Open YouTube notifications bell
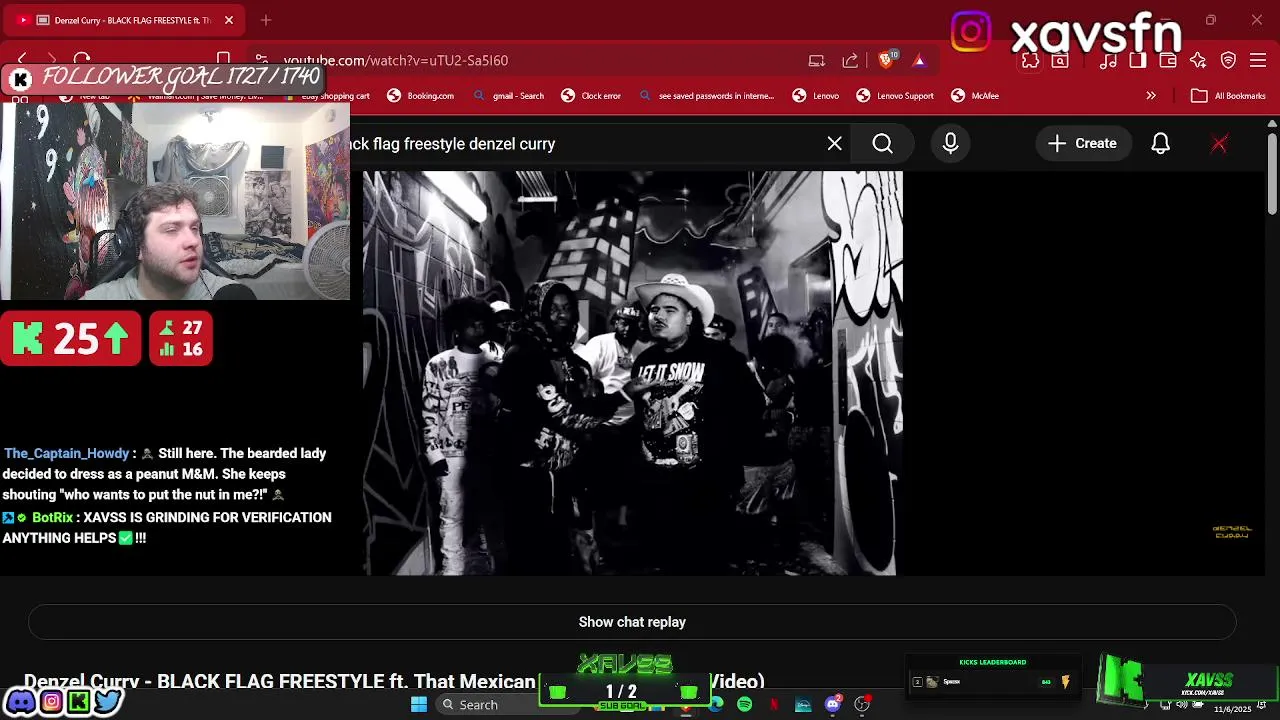This screenshot has height=720, width=1280. pos(1160,144)
